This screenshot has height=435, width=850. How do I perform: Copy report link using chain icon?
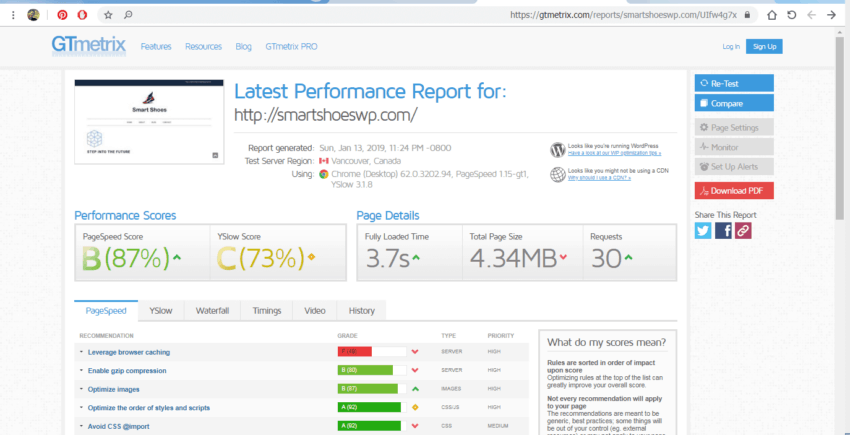pos(743,231)
